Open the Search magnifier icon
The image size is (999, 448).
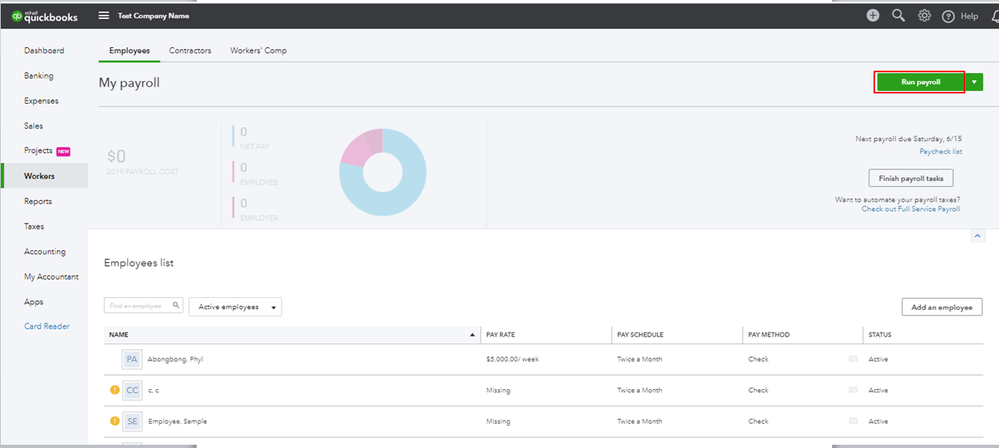tap(898, 16)
